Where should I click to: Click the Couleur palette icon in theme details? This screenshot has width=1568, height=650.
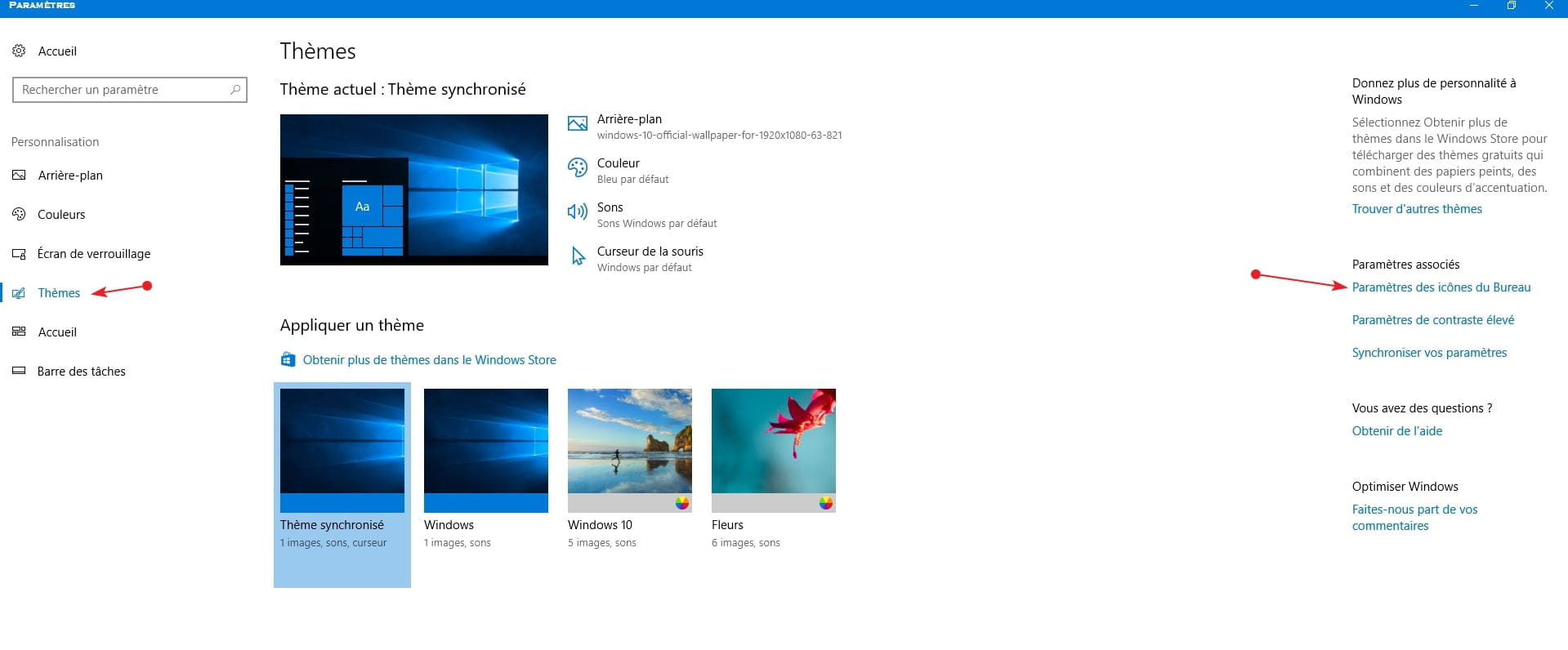tap(578, 167)
